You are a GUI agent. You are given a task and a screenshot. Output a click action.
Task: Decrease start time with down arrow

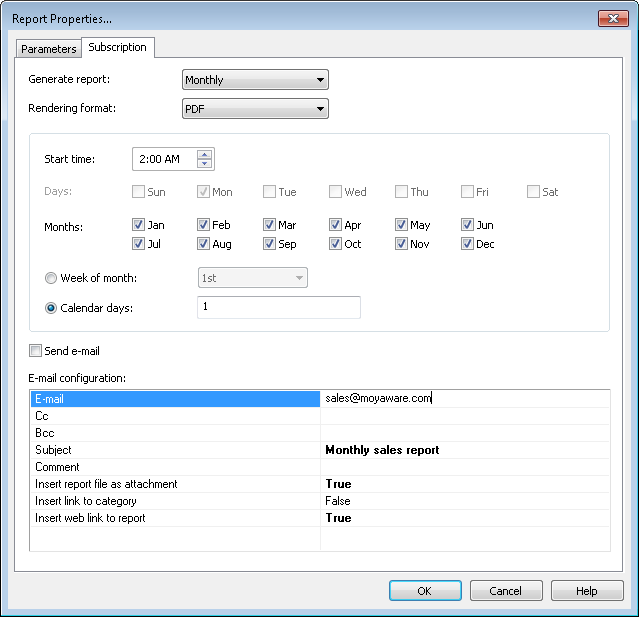204,164
